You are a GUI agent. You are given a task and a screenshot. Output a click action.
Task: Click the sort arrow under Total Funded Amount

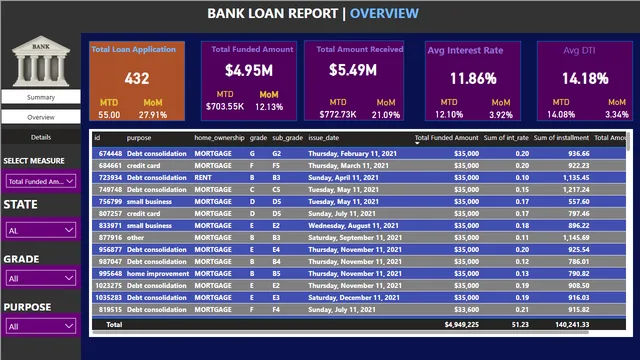pos(417,143)
